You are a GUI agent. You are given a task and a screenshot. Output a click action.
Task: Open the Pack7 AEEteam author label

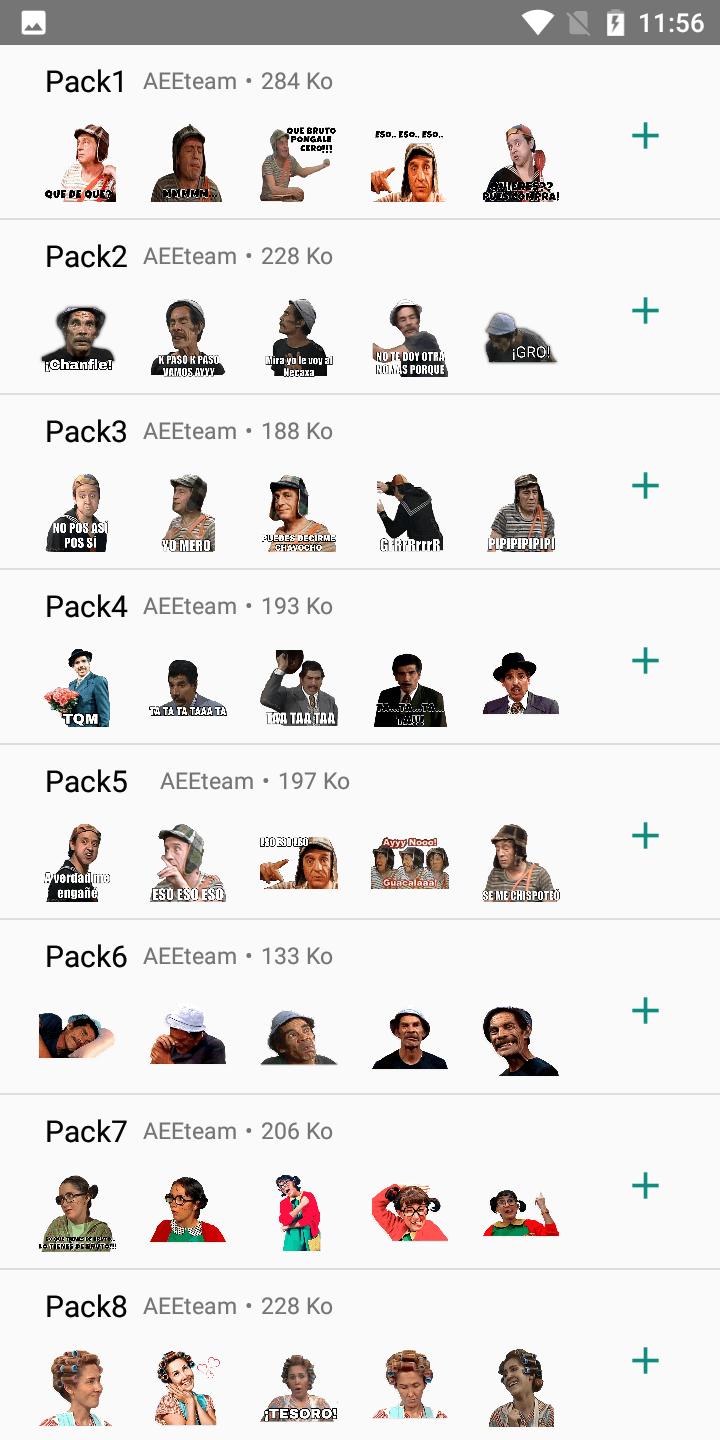[190, 1131]
